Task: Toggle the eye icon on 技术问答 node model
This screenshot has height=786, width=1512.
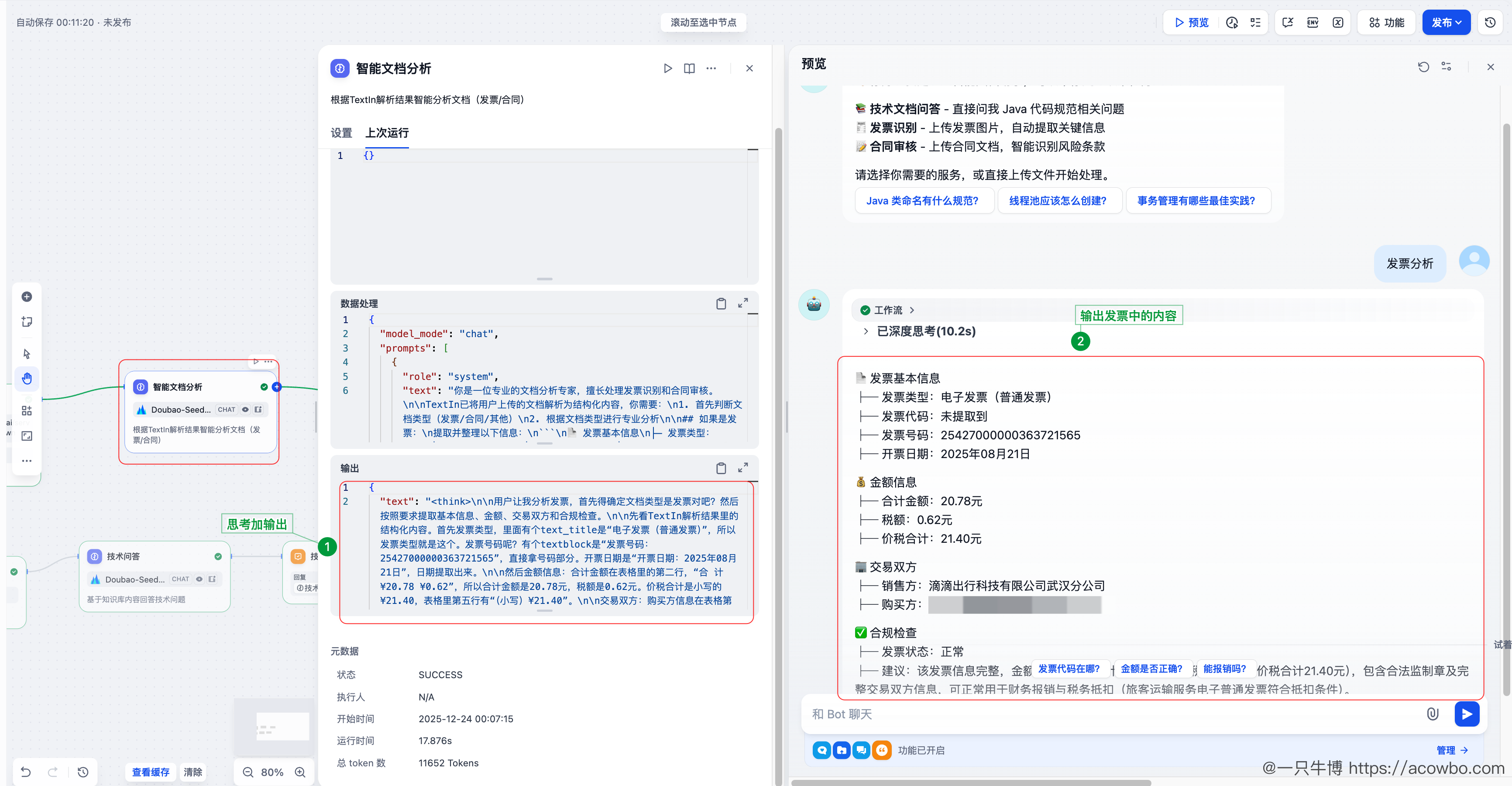Action: (199, 579)
